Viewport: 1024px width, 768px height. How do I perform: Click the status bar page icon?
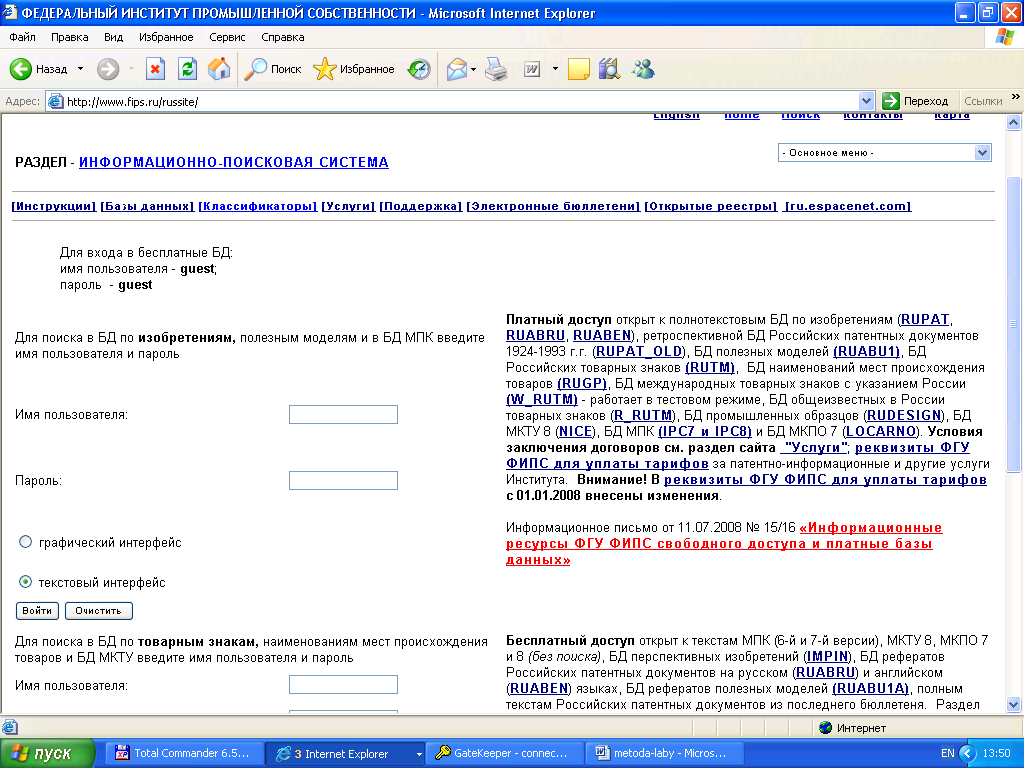(10, 727)
